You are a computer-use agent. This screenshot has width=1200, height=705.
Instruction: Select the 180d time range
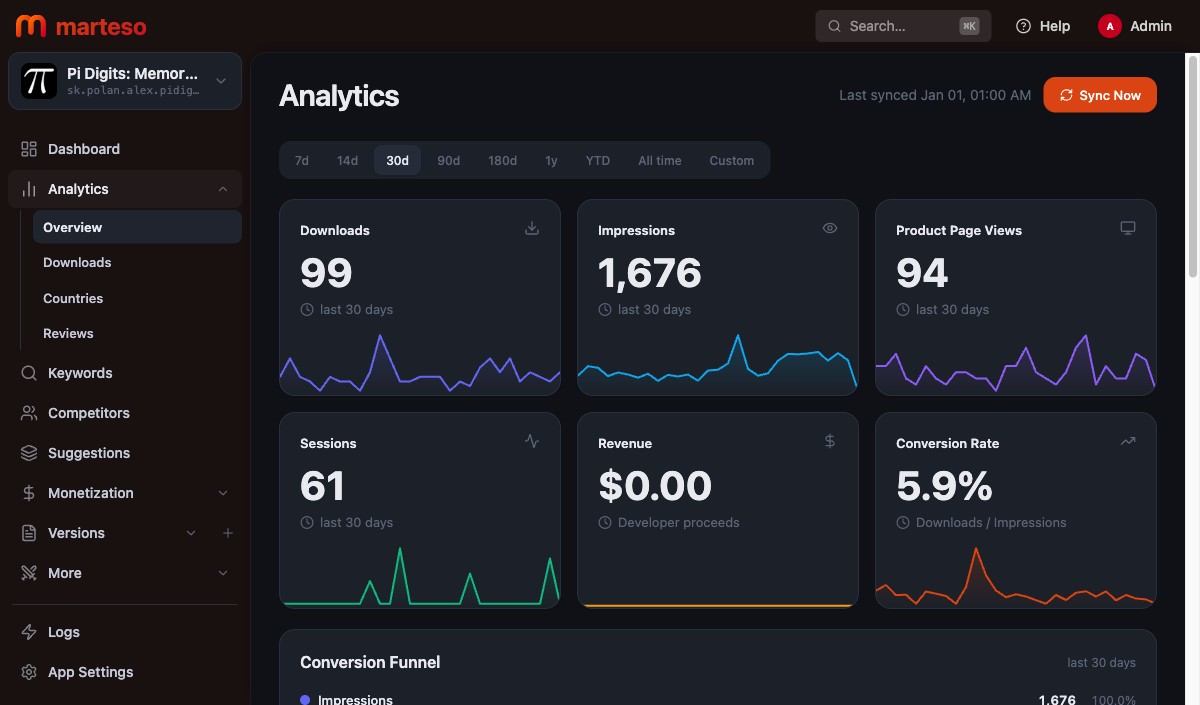click(502, 160)
